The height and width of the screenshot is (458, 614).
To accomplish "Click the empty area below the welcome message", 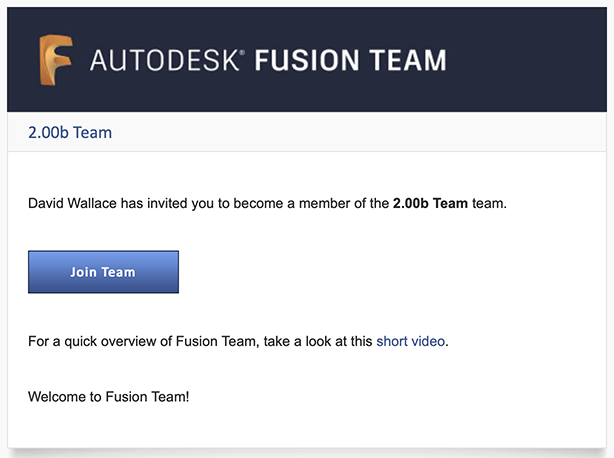I will click(x=300, y=428).
